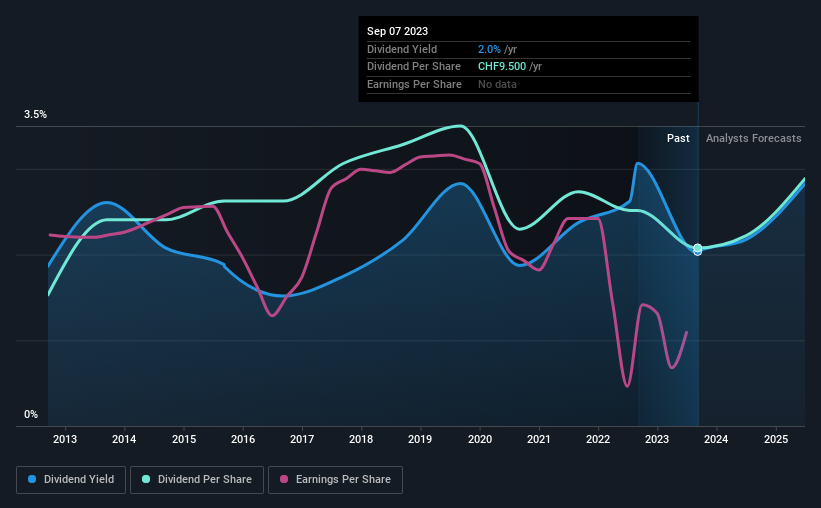Click the Earnings Per Share row label in tooltip
Screen dimensions: 821x508
tap(414, 84)
